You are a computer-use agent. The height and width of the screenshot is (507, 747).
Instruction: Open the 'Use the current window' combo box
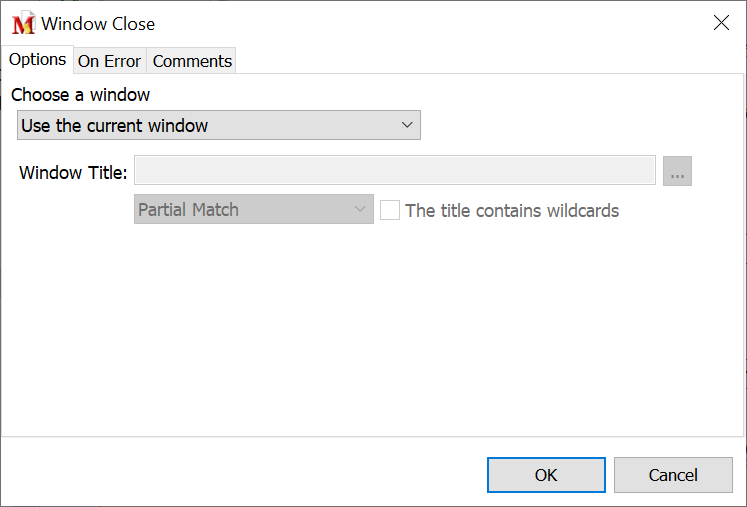tap(218, 126)
